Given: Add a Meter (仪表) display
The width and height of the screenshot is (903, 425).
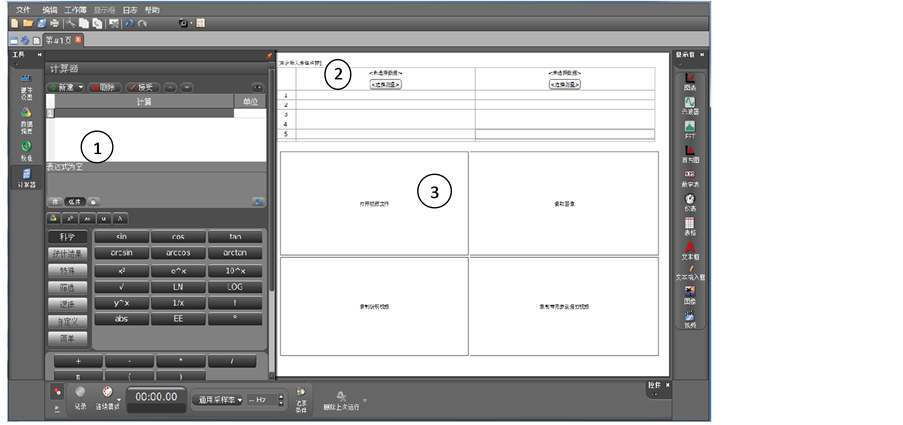Looking at the screenshot, I should coord(690,202).
